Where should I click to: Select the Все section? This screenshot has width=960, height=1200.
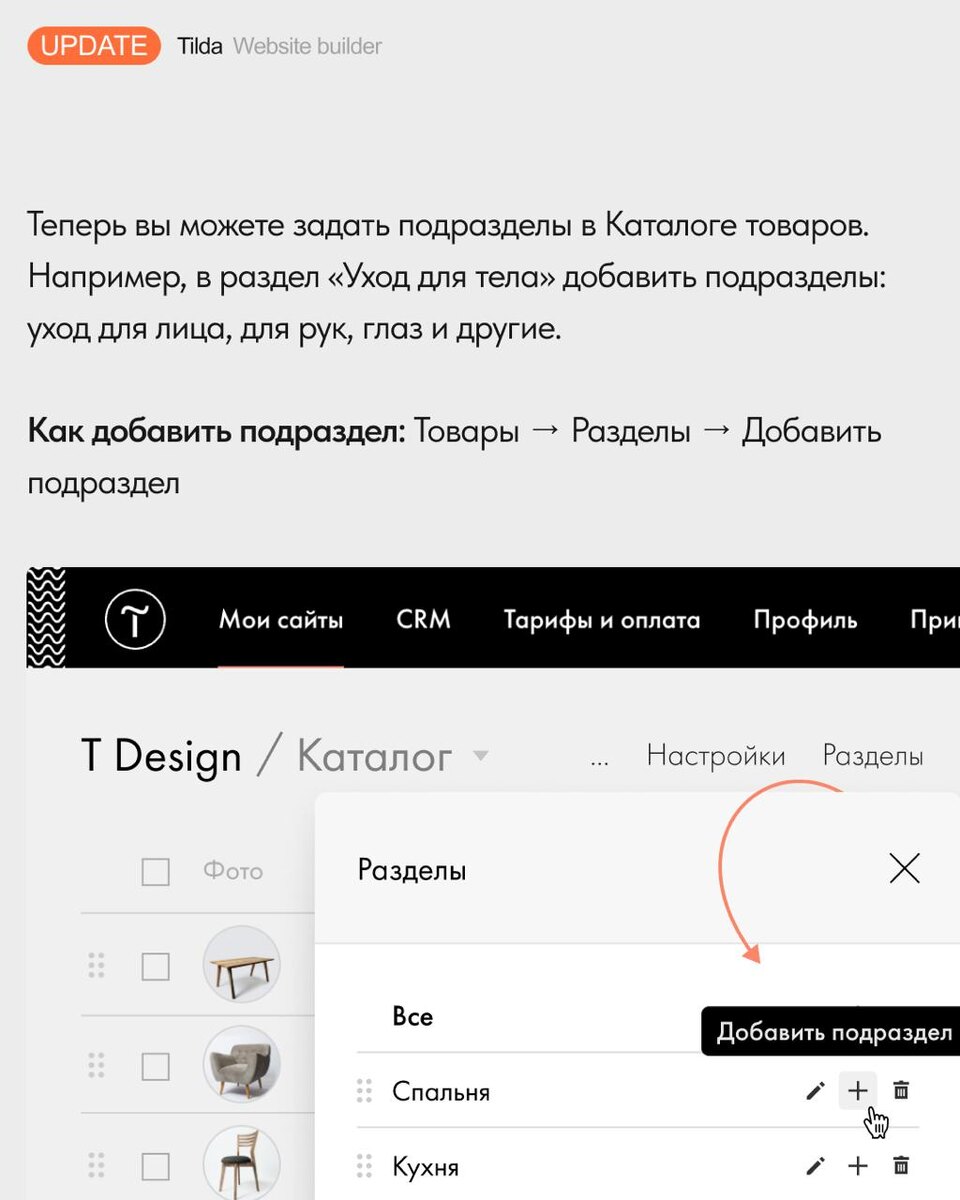tap(413, 1017)
